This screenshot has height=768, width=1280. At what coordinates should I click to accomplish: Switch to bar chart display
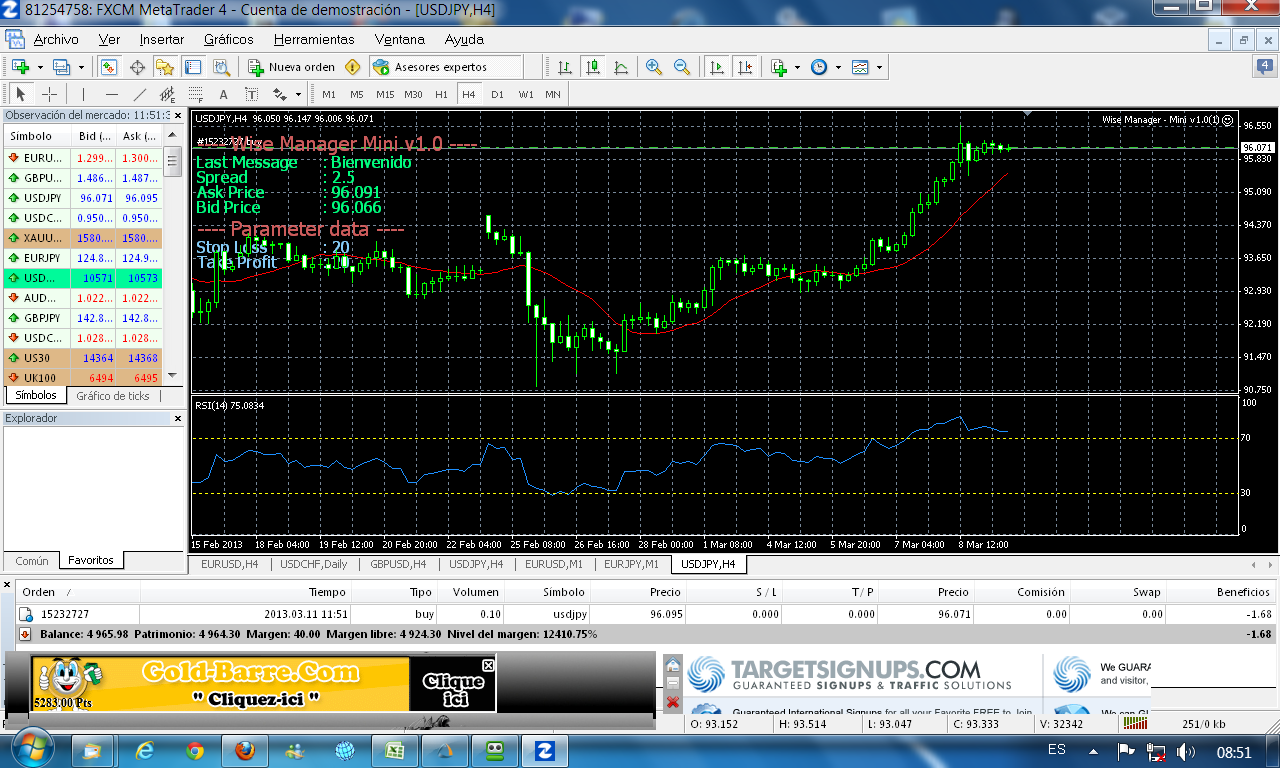pyautogui.click(x=565, y=67)
